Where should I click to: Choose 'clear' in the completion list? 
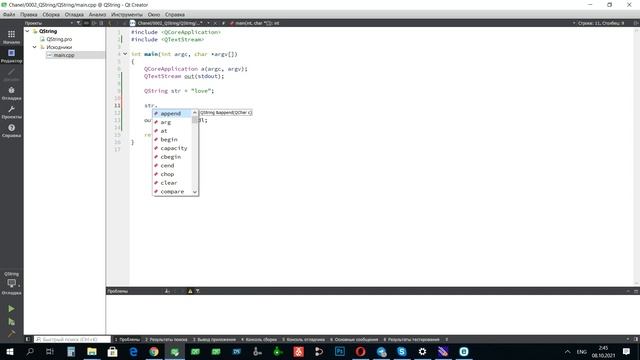(x=172, y=182)
